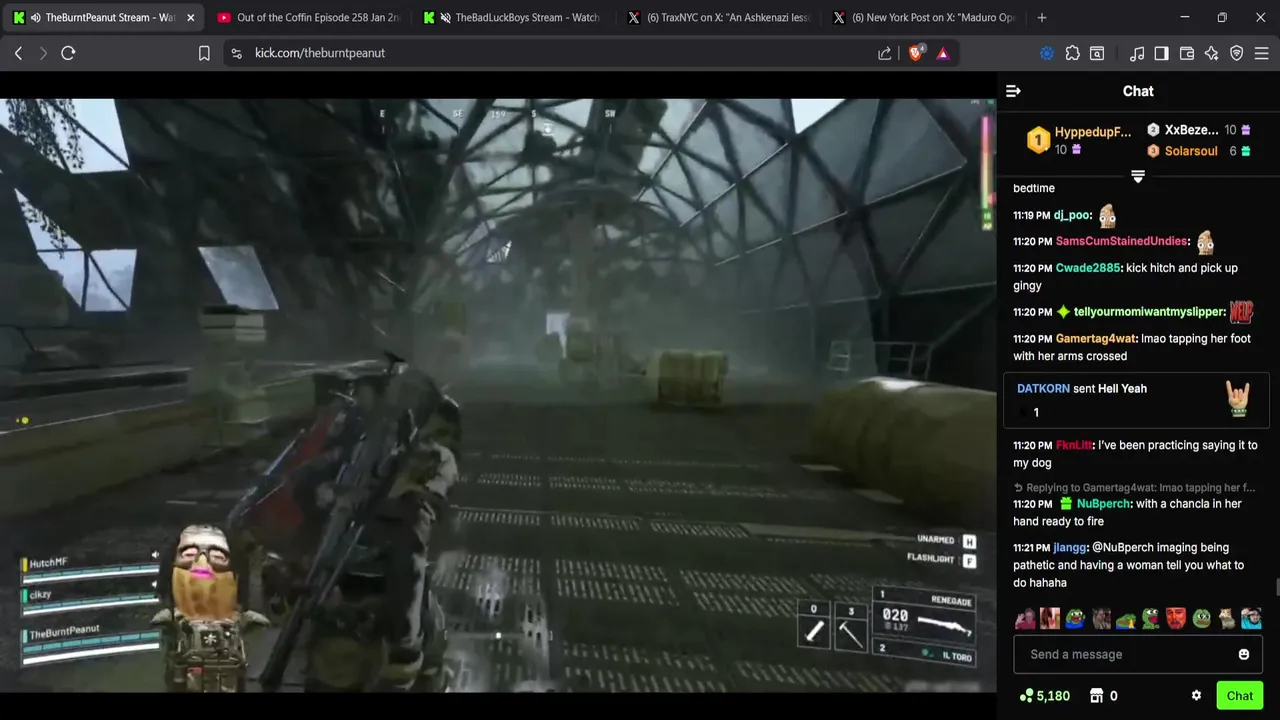1280x720 pixels.
Task: Go back to previous page
Action: point(18,53)
